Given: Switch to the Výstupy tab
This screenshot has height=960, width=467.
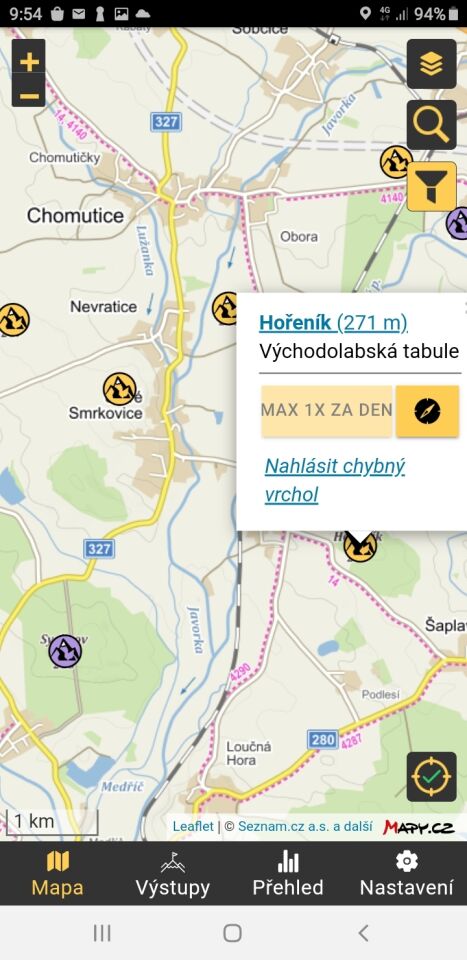Looking at the screenshot, I should pos(173,874).
